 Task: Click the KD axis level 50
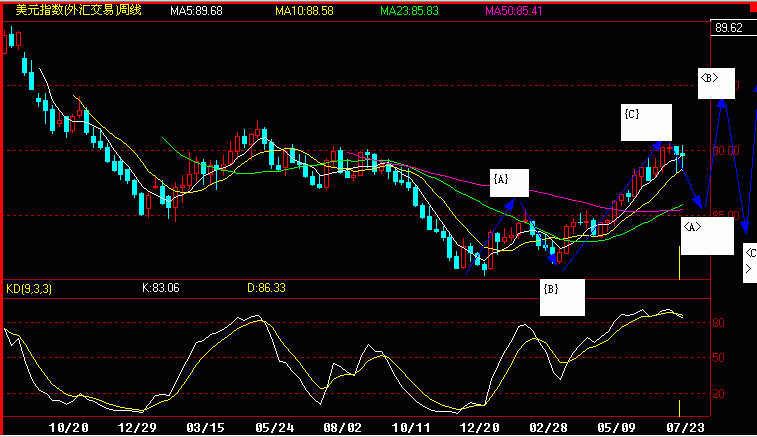(718, 358)
